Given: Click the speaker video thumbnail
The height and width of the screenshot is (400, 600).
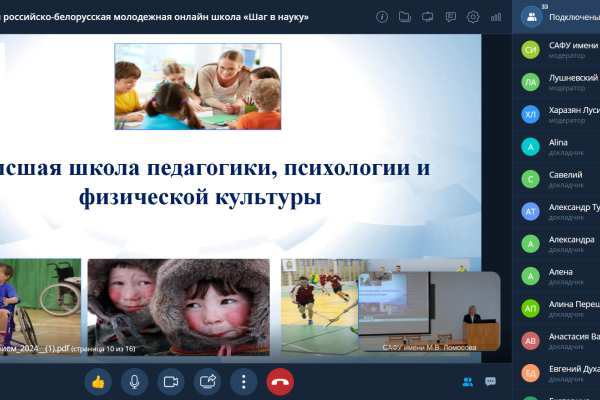Looking at the screenshot, I should click(428, 312).
